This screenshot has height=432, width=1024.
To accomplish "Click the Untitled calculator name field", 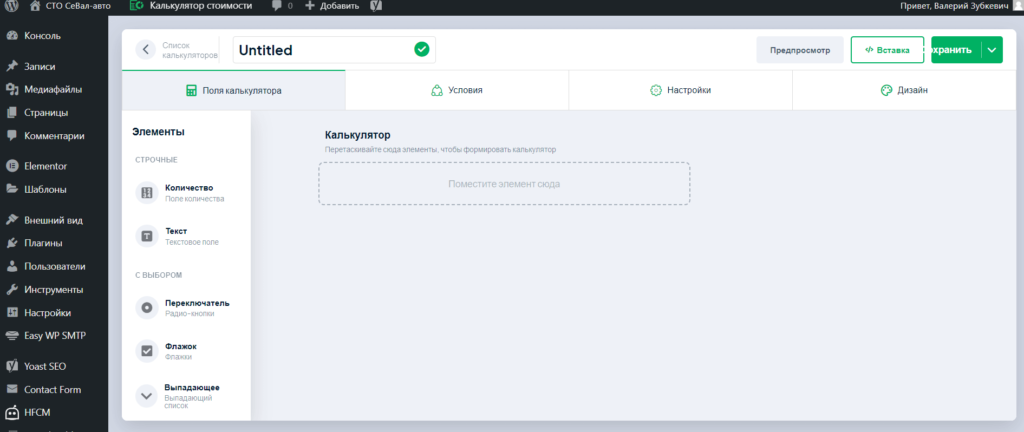I will 334,50.
